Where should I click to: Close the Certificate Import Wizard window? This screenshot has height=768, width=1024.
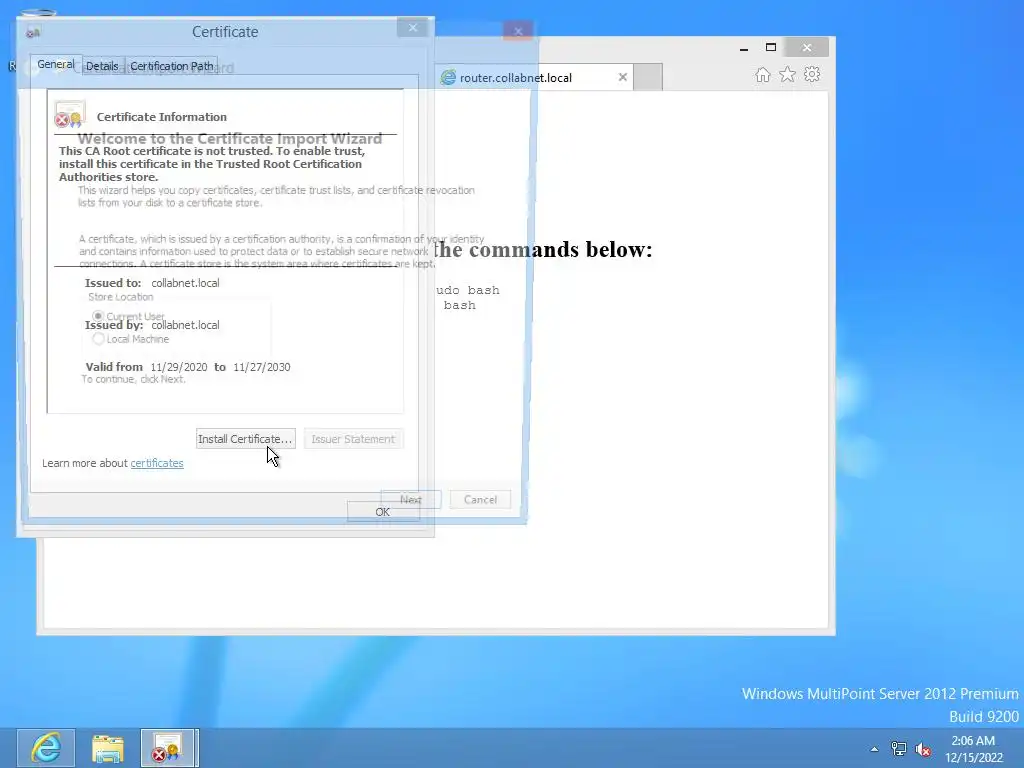pyautogui.click(x=519, y=31)
